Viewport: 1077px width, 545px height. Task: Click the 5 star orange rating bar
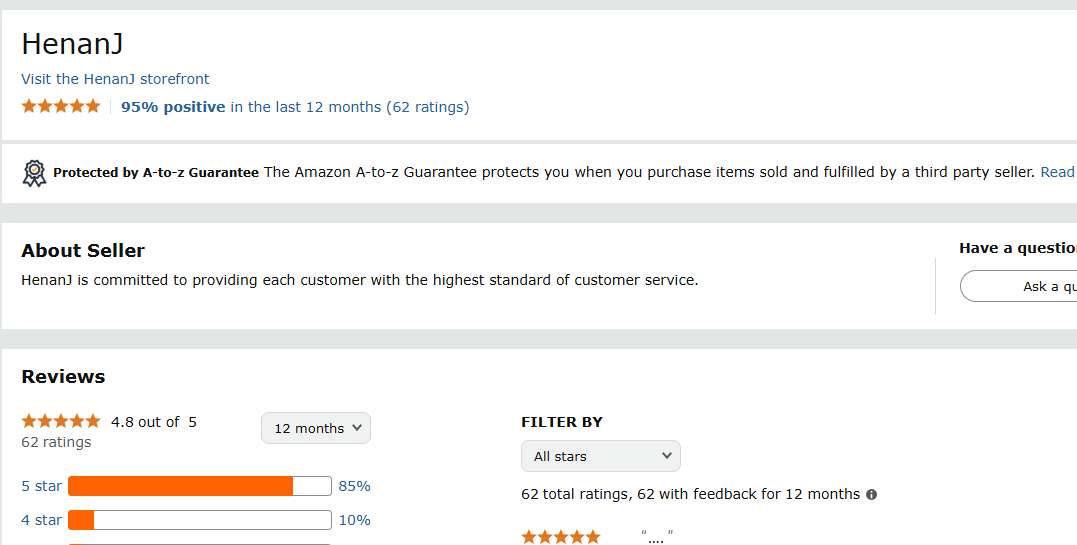pyautogui.click(x=199, y=486)
